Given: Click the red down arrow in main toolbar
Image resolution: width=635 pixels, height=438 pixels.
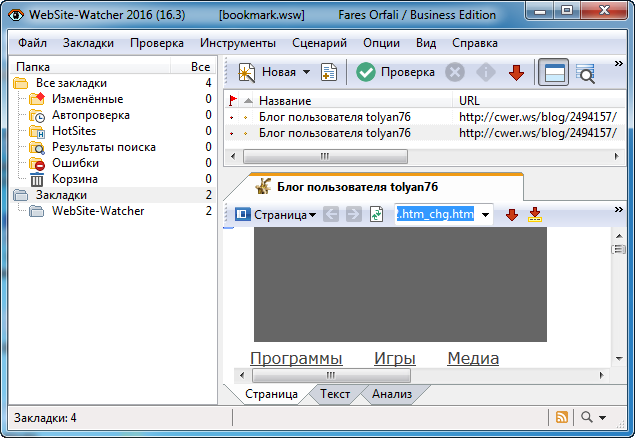Looking at the screenshot, I should pyautogui.click(x=516, y=72).
